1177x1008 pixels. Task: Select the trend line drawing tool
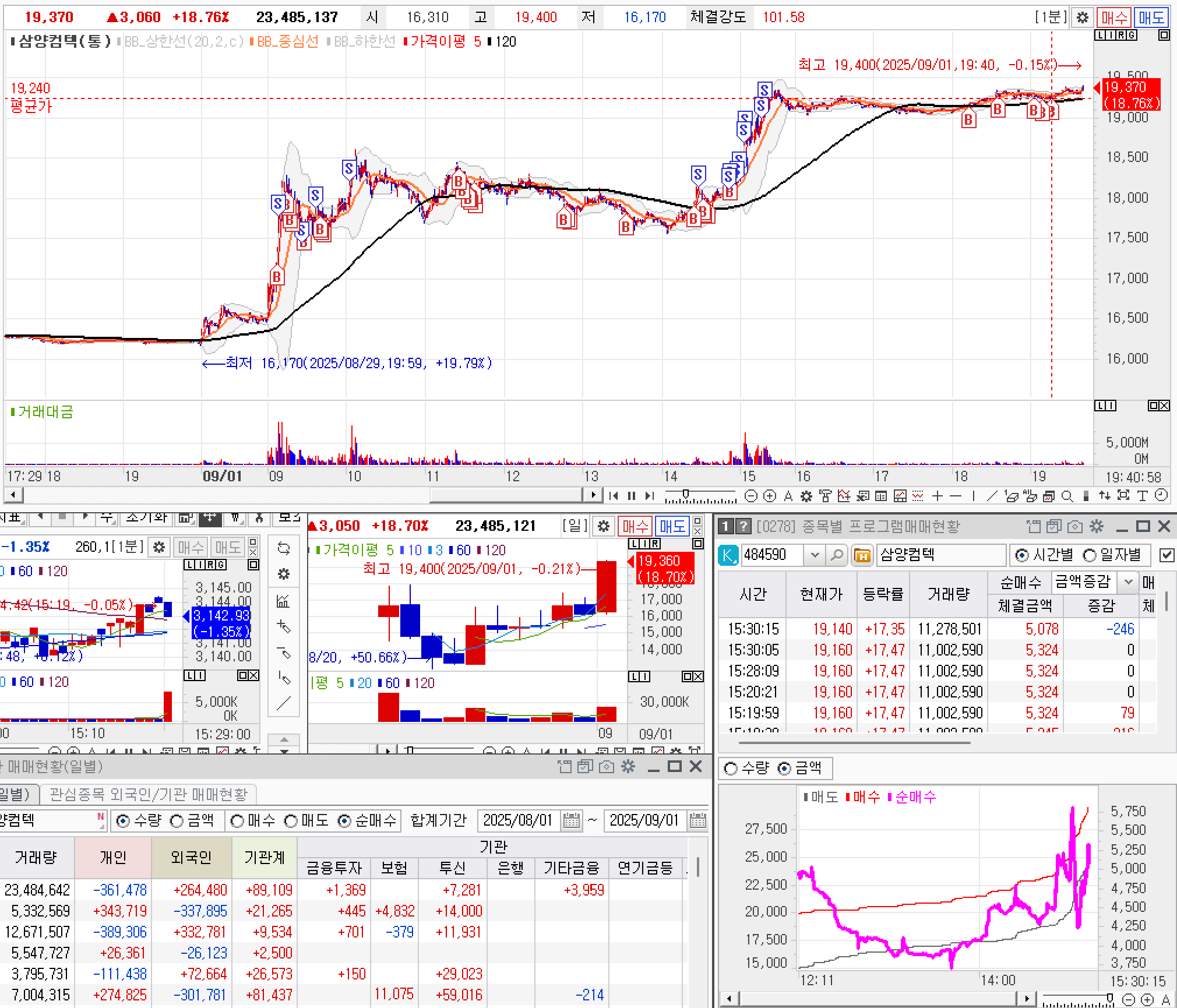tap(992, 496)
